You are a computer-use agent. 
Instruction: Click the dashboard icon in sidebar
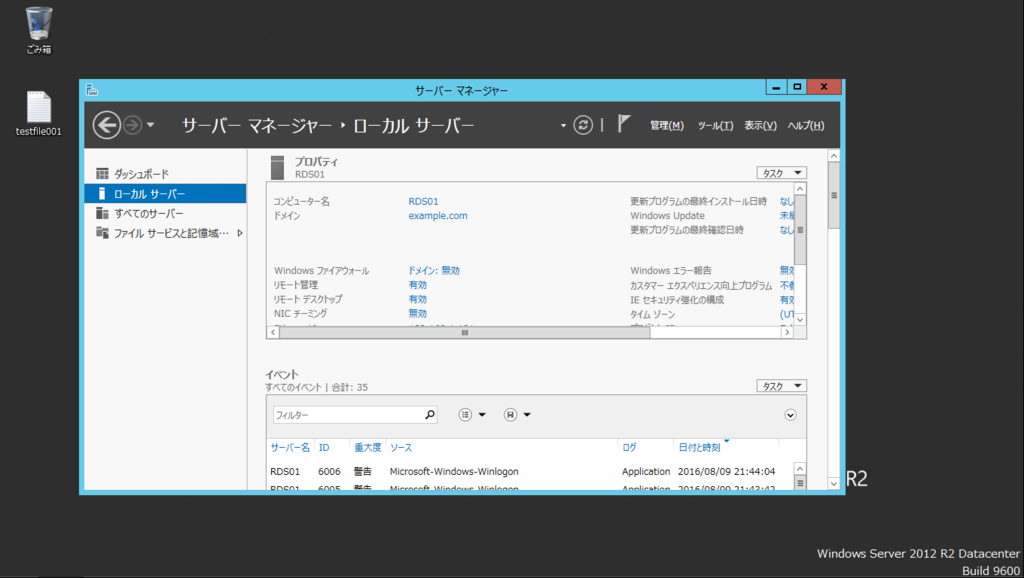click(102, 174)
